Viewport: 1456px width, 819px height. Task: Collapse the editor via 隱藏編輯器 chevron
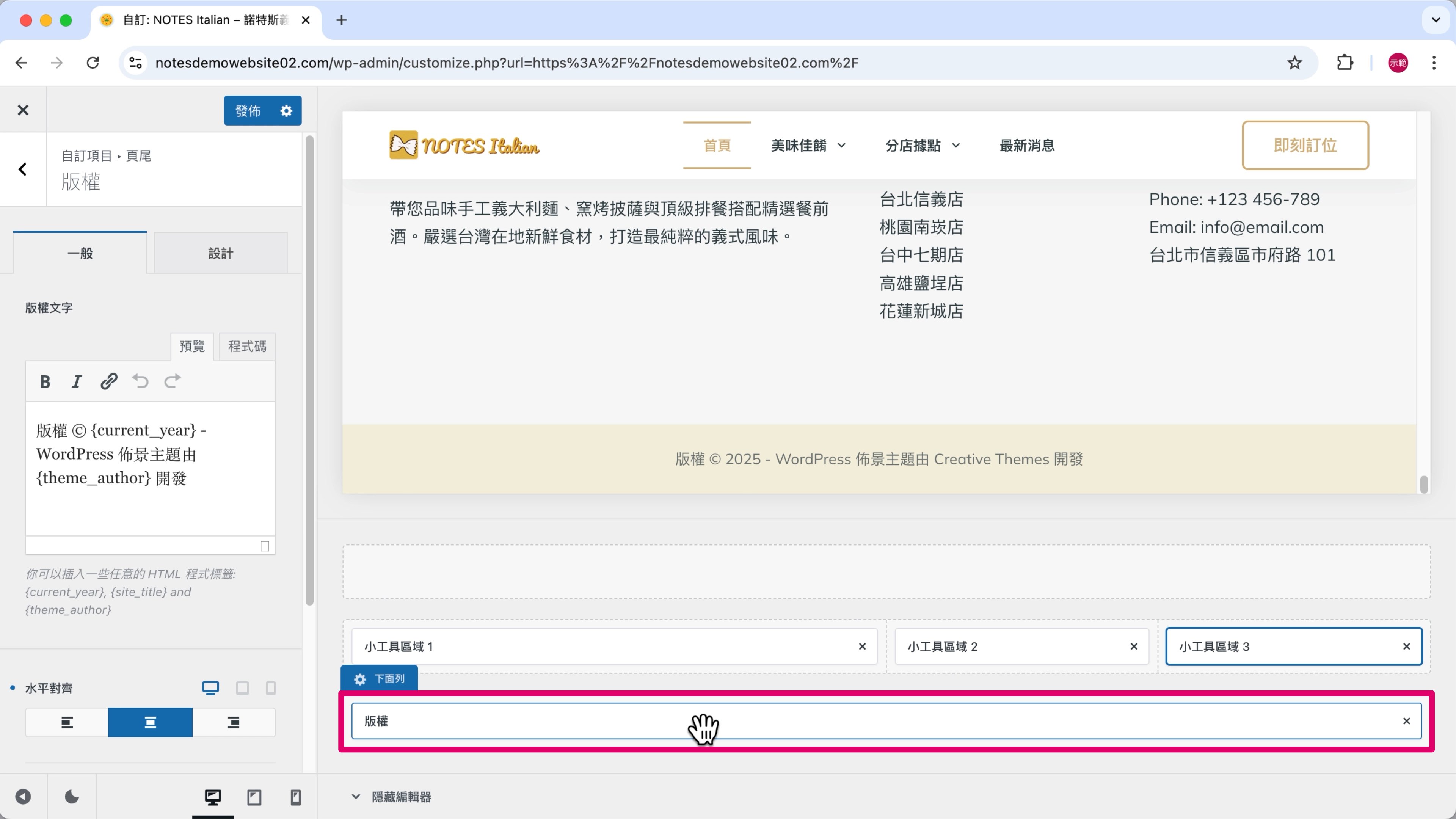coord(356,796)
